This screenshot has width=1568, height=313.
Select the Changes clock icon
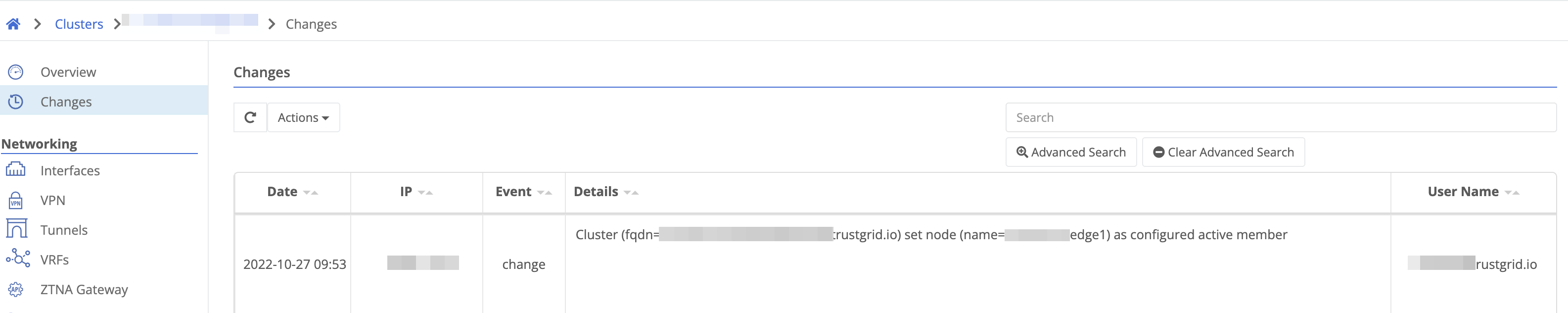[x=16, y=102]
